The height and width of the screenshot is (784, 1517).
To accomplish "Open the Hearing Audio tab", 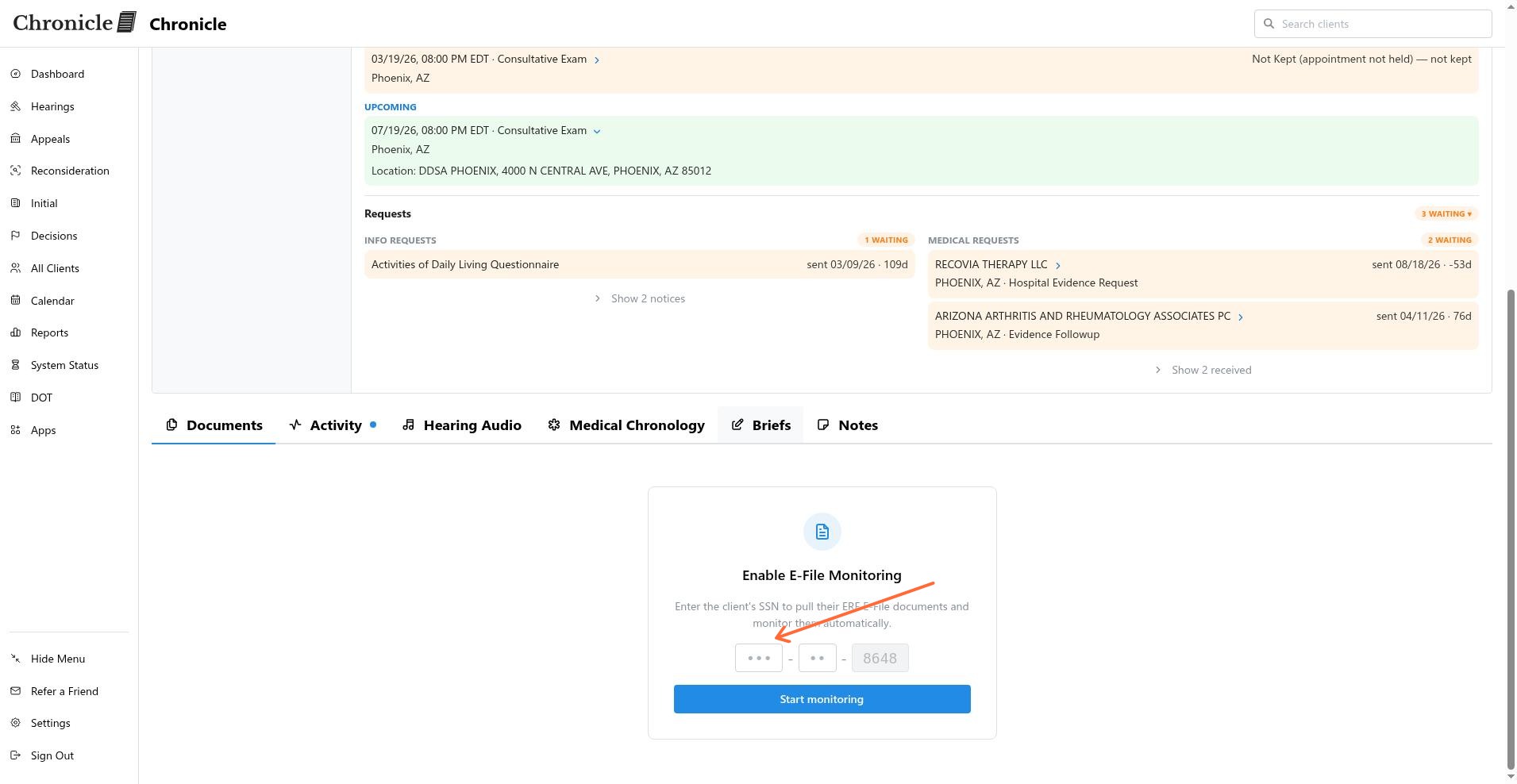I will [461, 425].
